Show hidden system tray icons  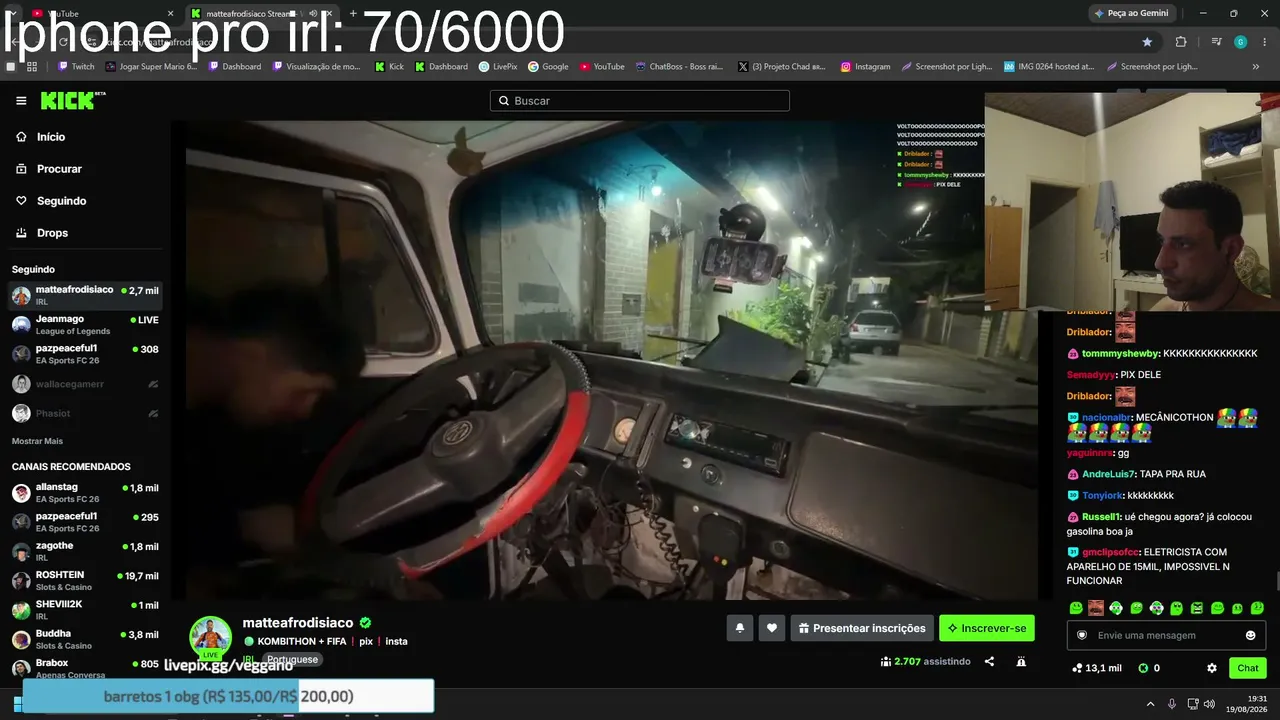[1150, 704]
